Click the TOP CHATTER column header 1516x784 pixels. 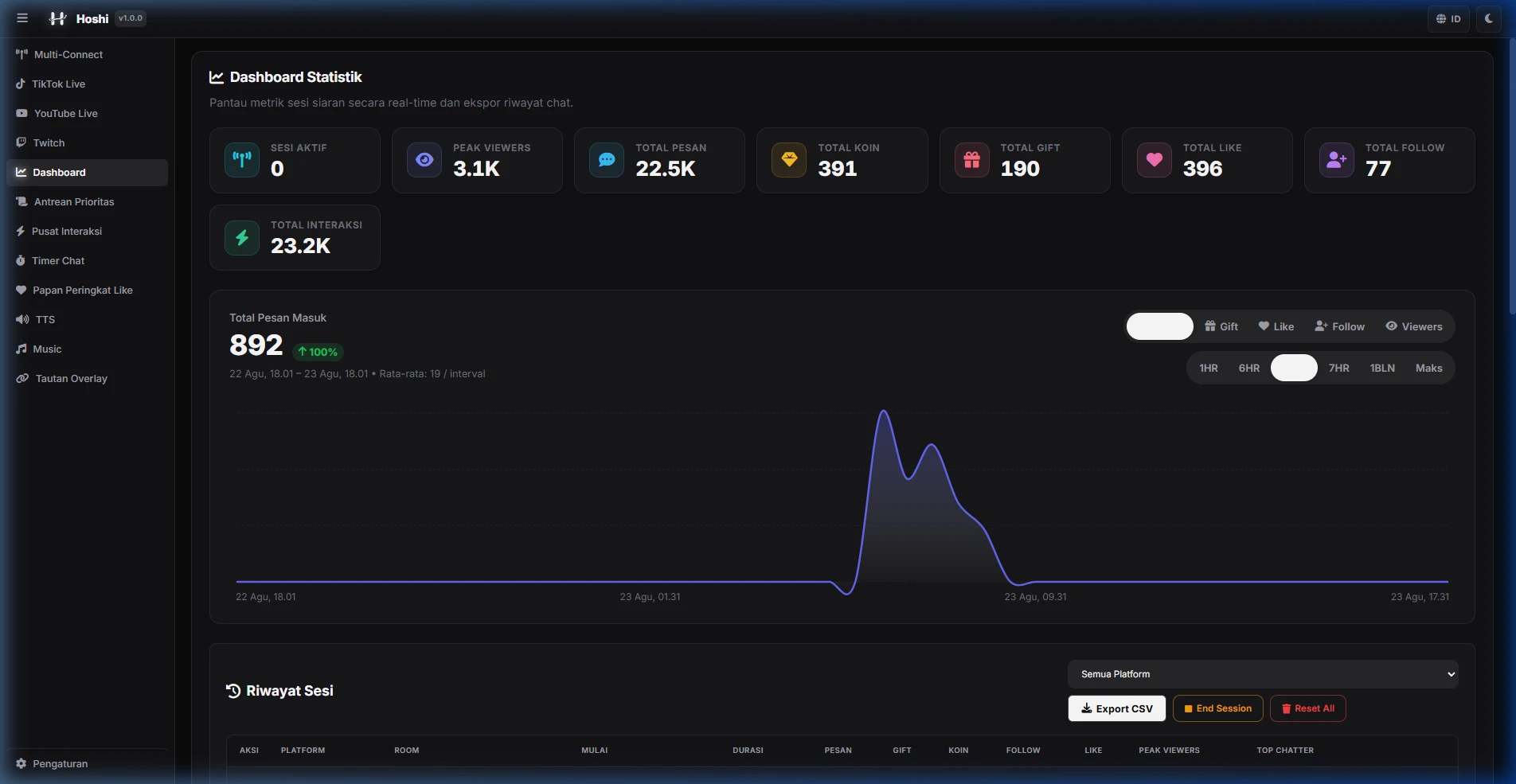tap(1285, 751)
